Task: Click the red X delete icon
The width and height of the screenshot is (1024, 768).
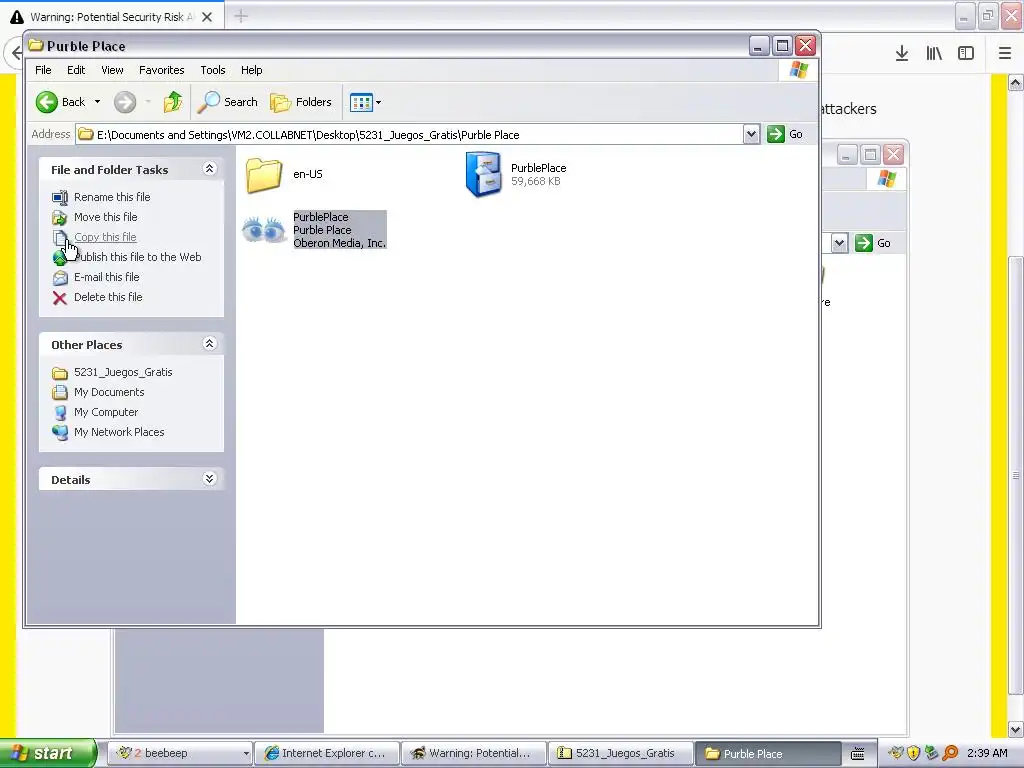Action: [x=60, y=298]
